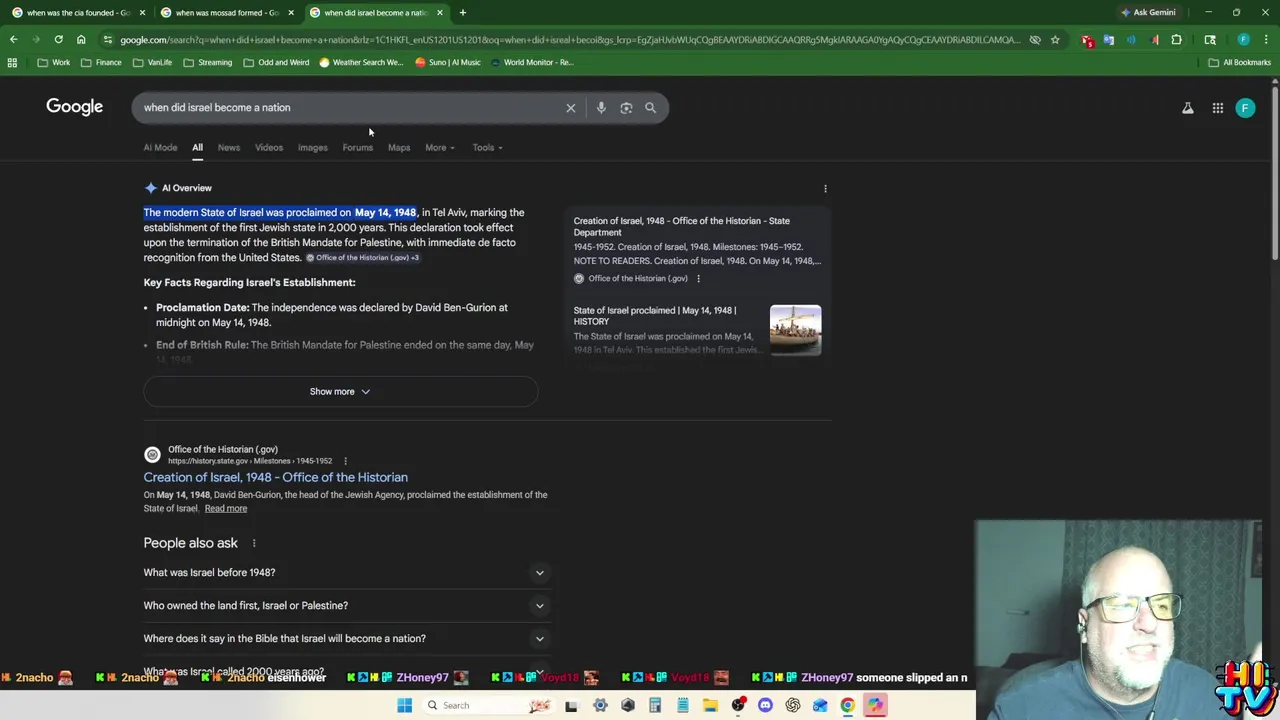Expand 'Who owned the land first' question
The height and width of the screenshot is (720, 1280).
coord(348,606)
